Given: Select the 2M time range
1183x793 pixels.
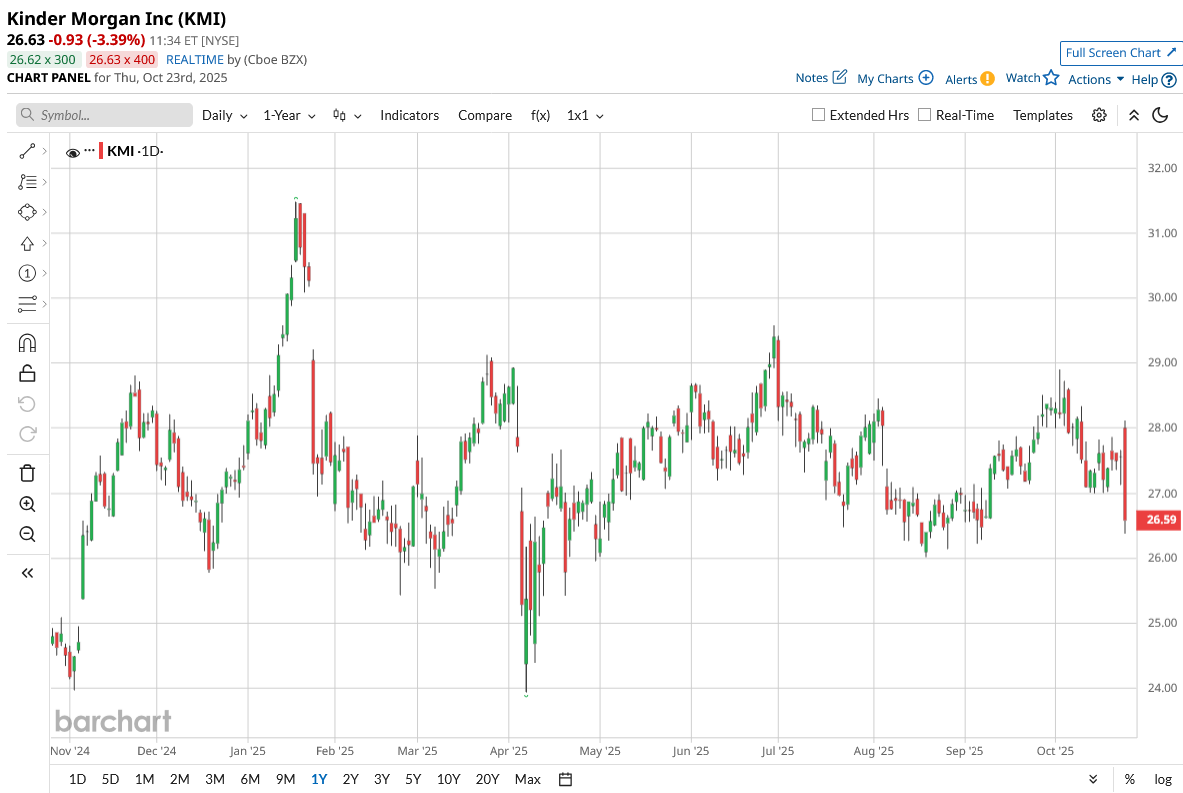Looking at the screenshot, I should coord(180,779).
